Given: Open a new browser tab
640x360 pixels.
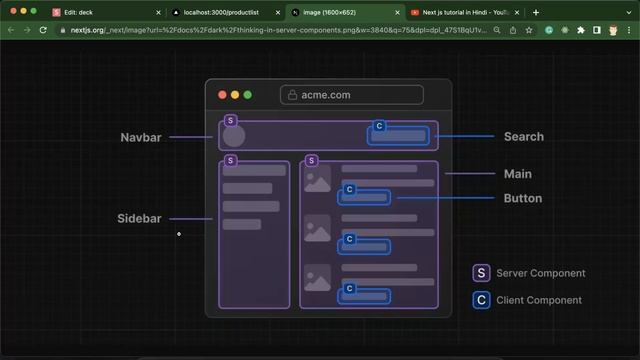Looking at the screenshot, I should 536,13.
